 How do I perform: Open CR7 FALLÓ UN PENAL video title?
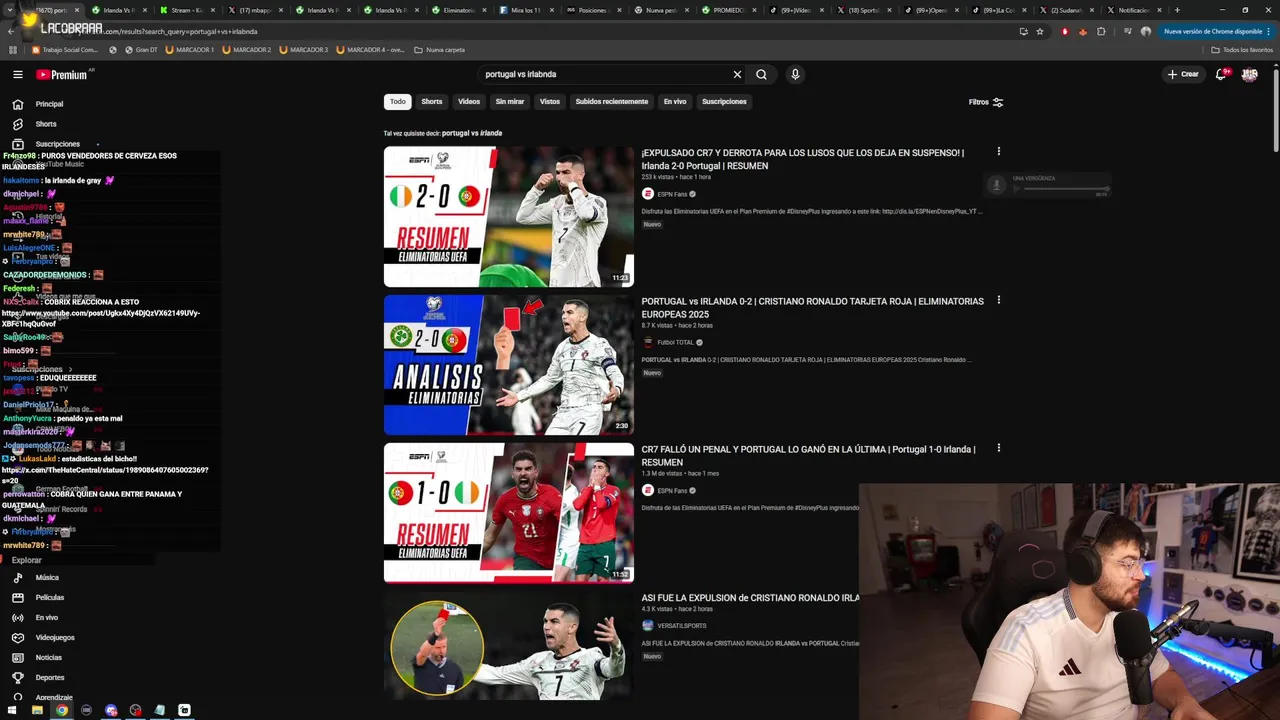[809, 455]
